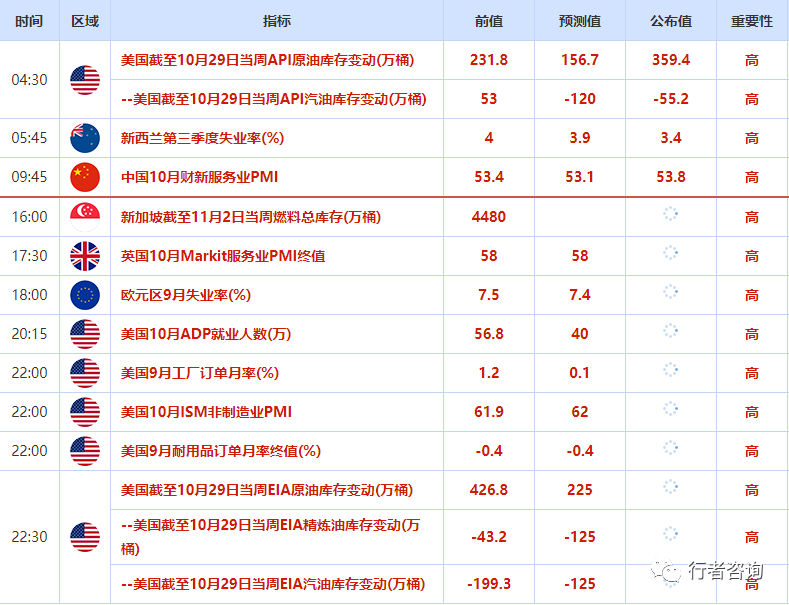Select the 18:00 time cell
Viewport: 789px width, 605px height.
click(29, 295)
